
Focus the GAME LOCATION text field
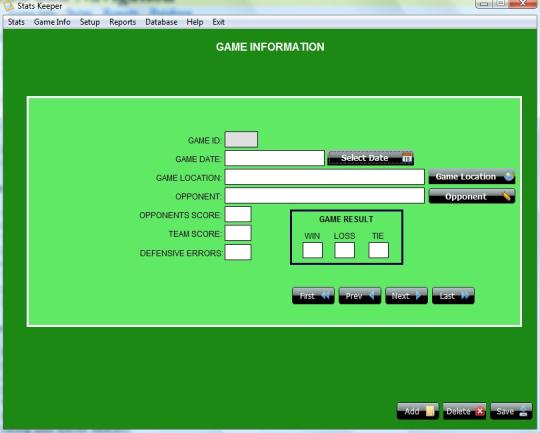pos(324,177)
